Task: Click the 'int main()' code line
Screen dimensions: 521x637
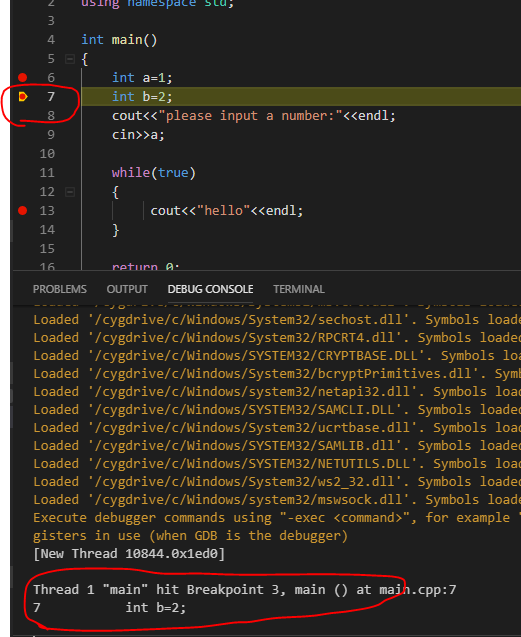Action: pyautogui.click(x=119, y=40)
